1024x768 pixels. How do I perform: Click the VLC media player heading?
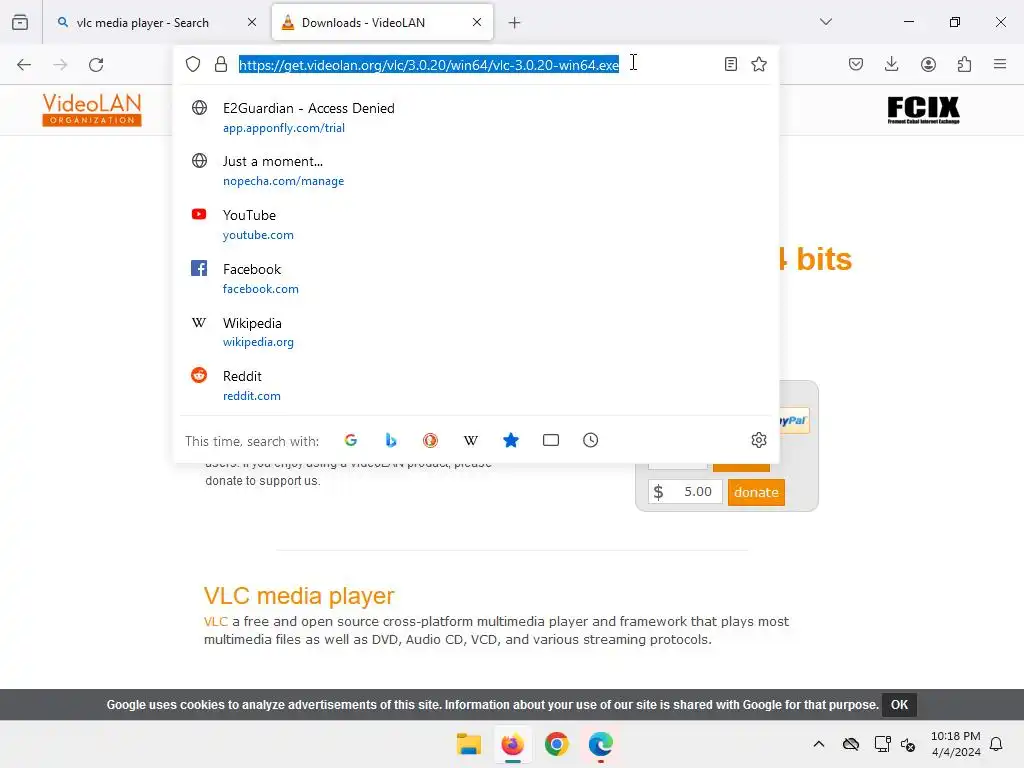click(x=299, y=596)
